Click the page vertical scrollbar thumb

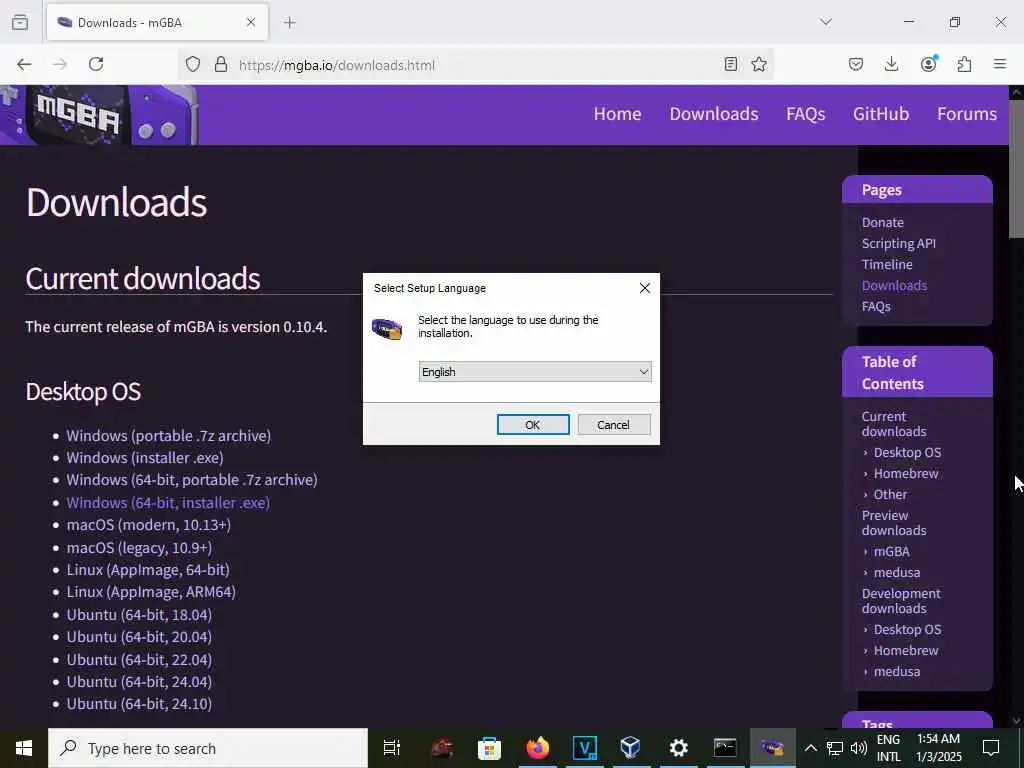1016,168
